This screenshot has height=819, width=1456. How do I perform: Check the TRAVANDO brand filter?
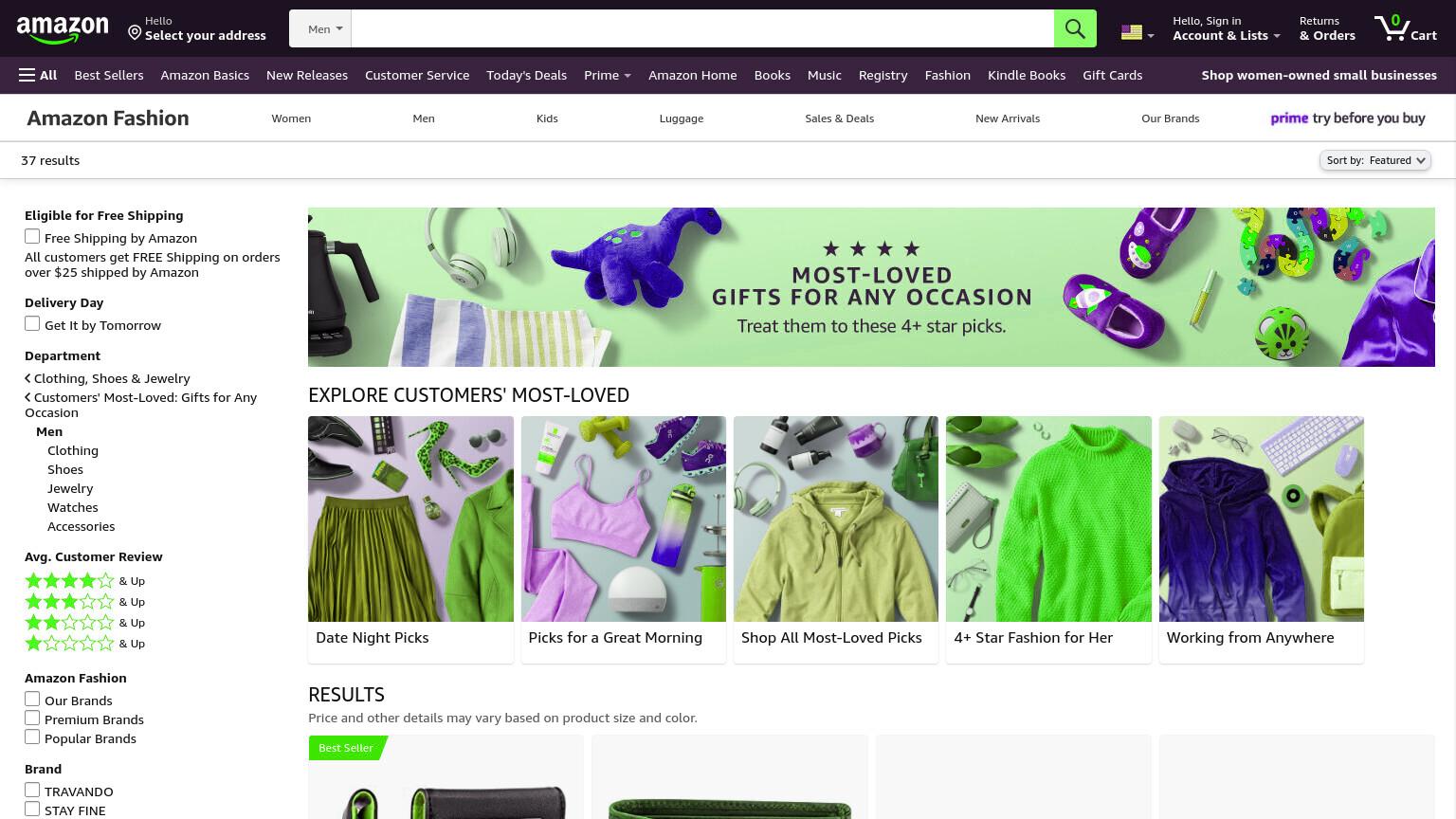tap(32, 791)
